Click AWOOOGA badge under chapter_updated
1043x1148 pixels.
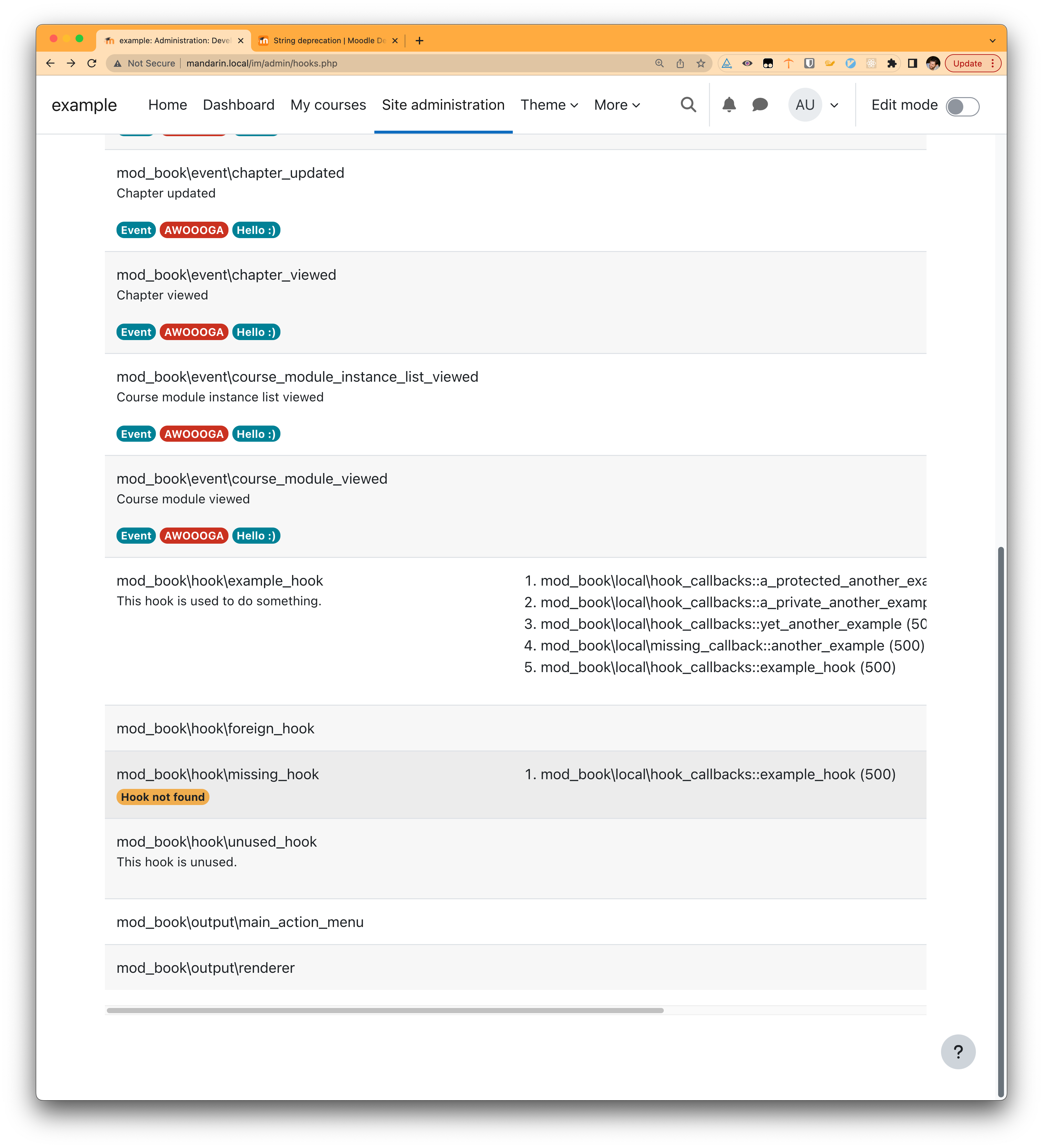coord(194,230)
